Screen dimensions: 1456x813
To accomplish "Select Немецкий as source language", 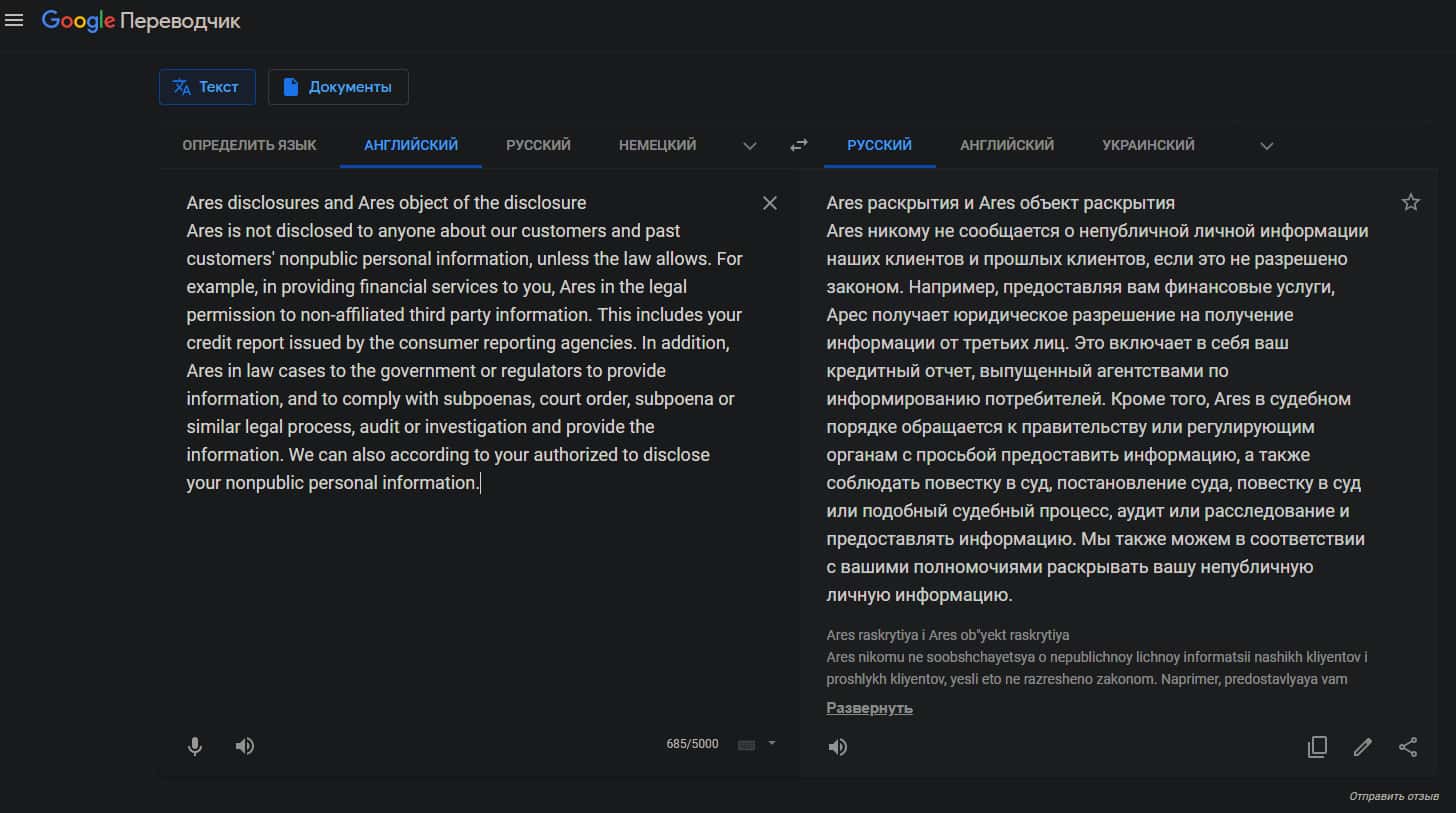I will pyautogui.click(x=657, y=145).
